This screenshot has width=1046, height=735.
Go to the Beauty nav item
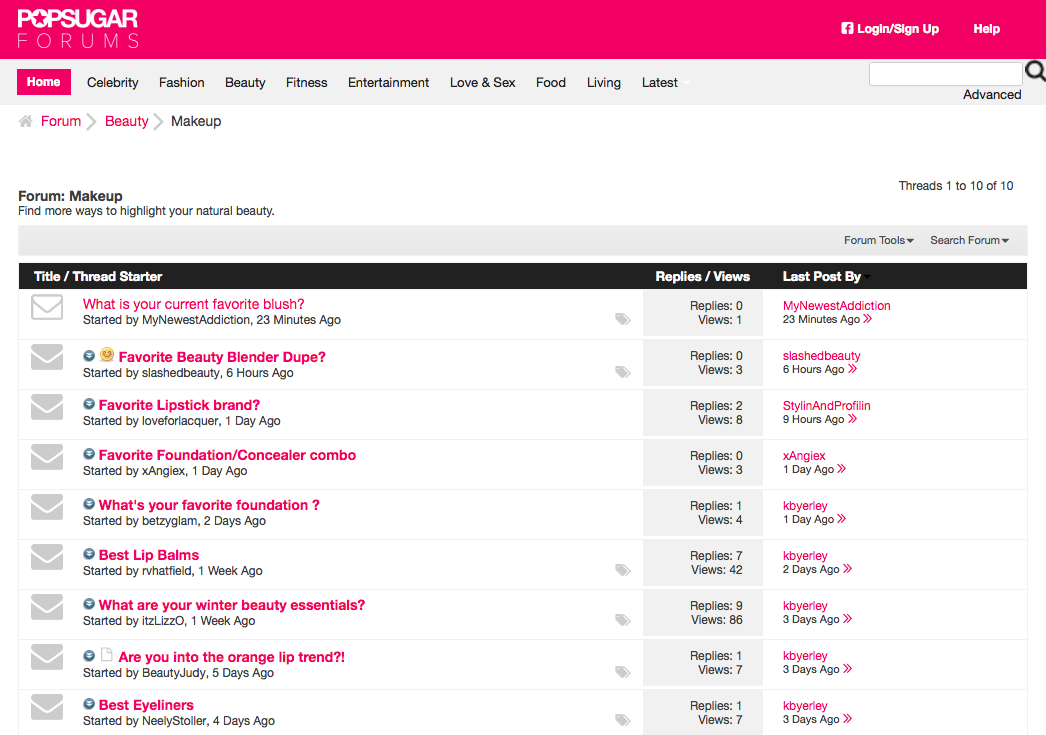(245, 83)
